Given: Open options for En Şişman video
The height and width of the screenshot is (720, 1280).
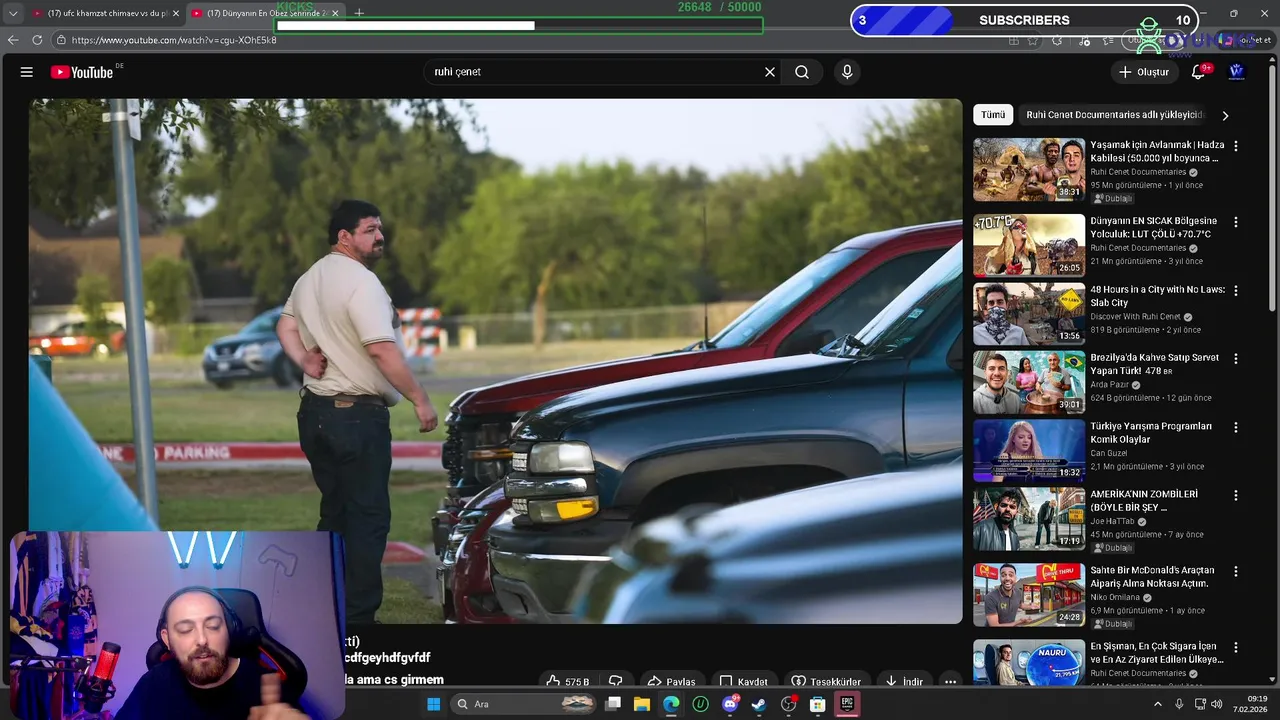Looking at the screenshot, I should click(1236, 647).
